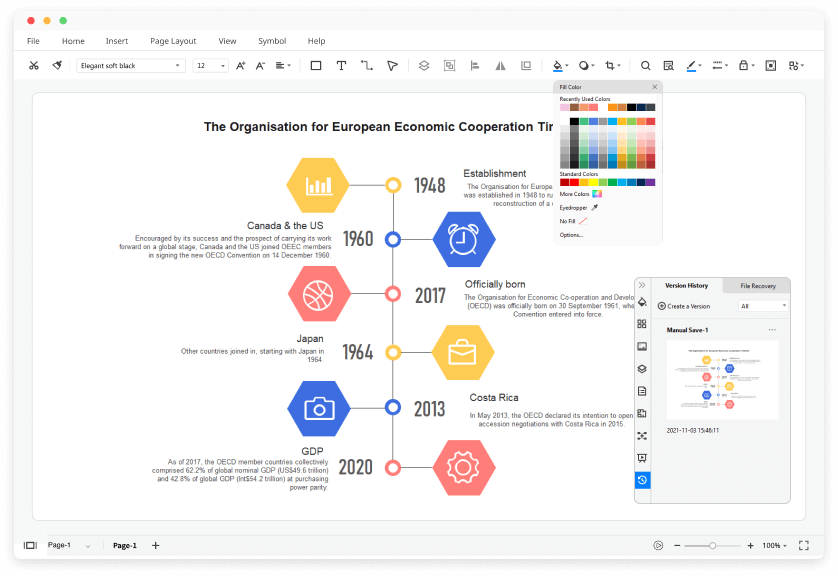This screenshot has height=576, width=838.
Task: Click the Search magnifier toolbar icon
Action: [646, 65]
